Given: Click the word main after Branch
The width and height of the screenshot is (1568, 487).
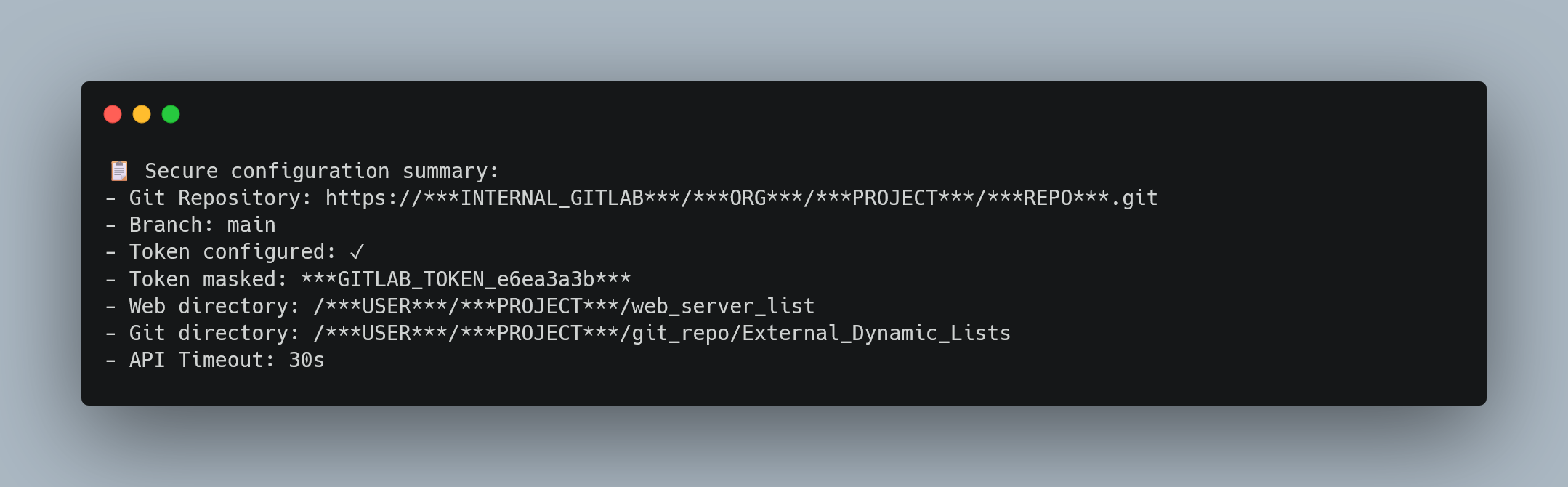Looking at the screenshot, I should 251,225.
